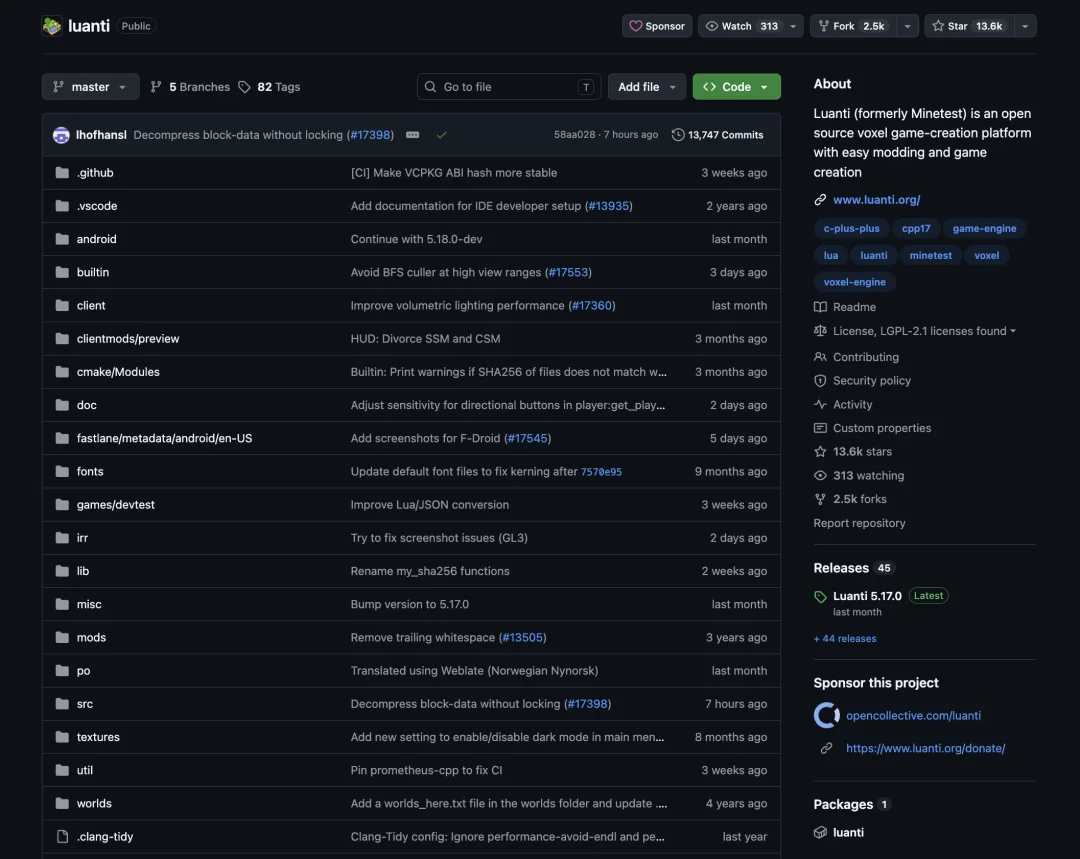The image size is (1080, 859).
Task: Click the util folder icon
Action: pyautogui.click(x=62, y=770)
